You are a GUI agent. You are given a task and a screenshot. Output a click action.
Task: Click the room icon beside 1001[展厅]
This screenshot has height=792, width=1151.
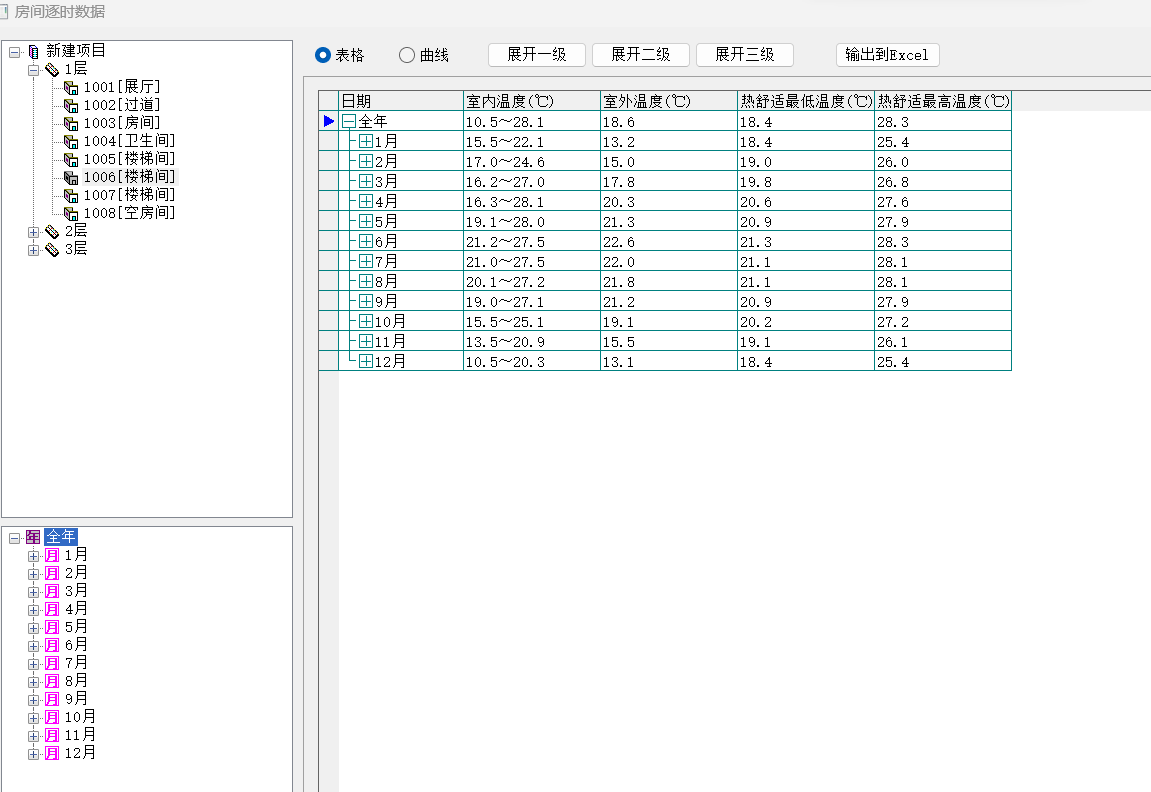point(71,87)
